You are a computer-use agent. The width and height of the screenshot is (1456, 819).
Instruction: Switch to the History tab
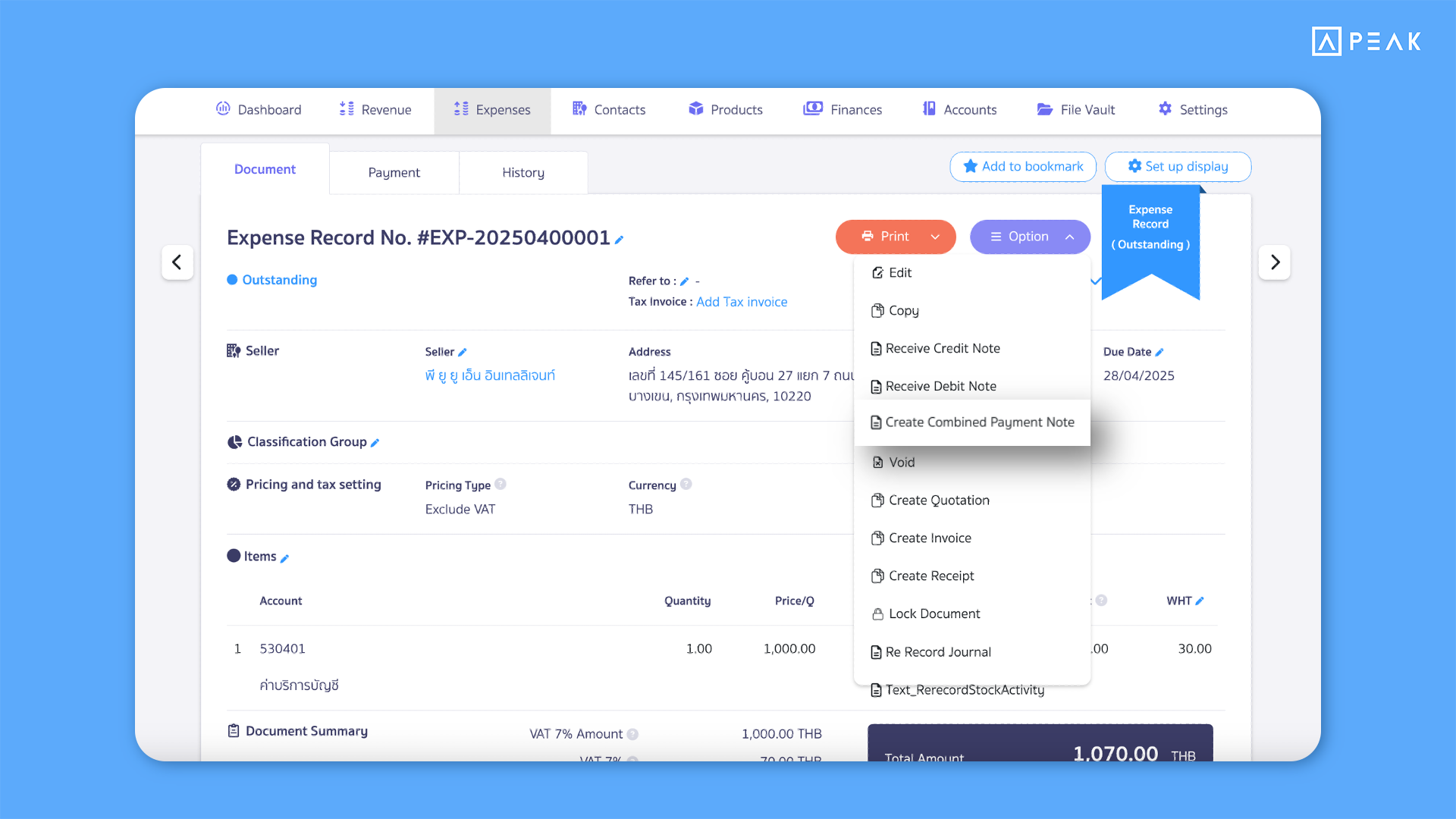click(522, 172)
